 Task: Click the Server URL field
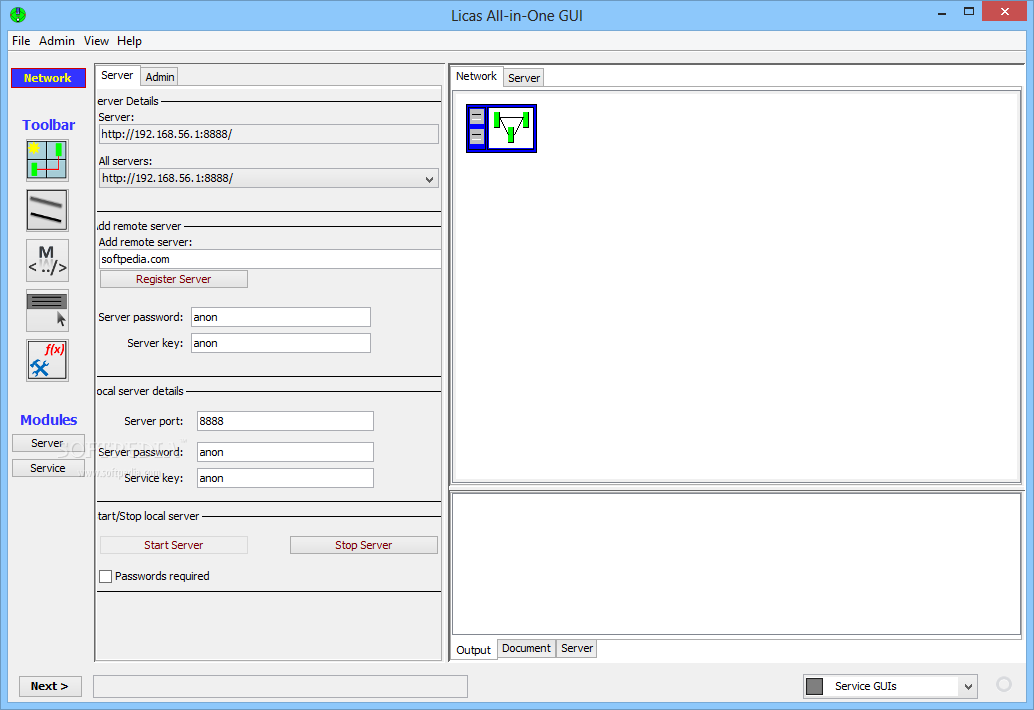point(269,134)
